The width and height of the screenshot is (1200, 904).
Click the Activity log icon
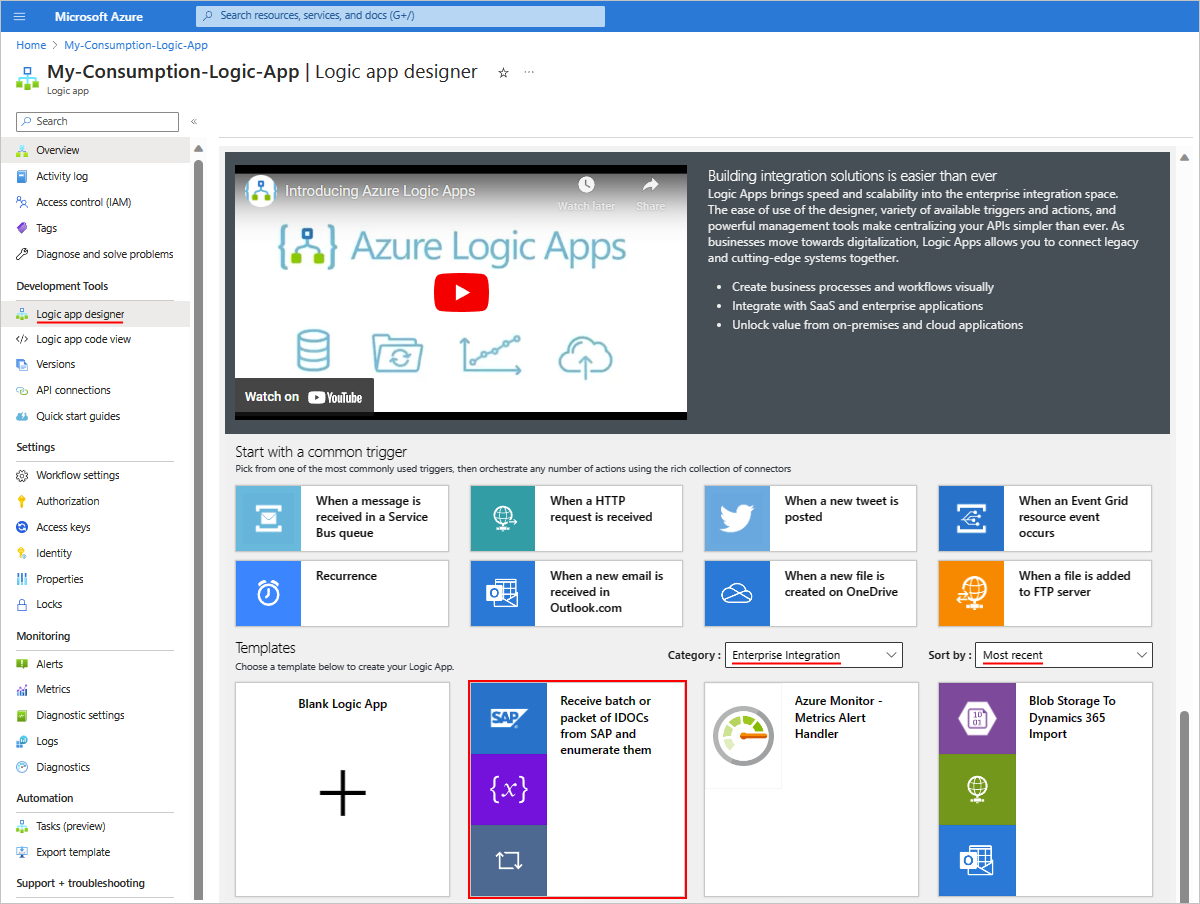click(23, 176)
